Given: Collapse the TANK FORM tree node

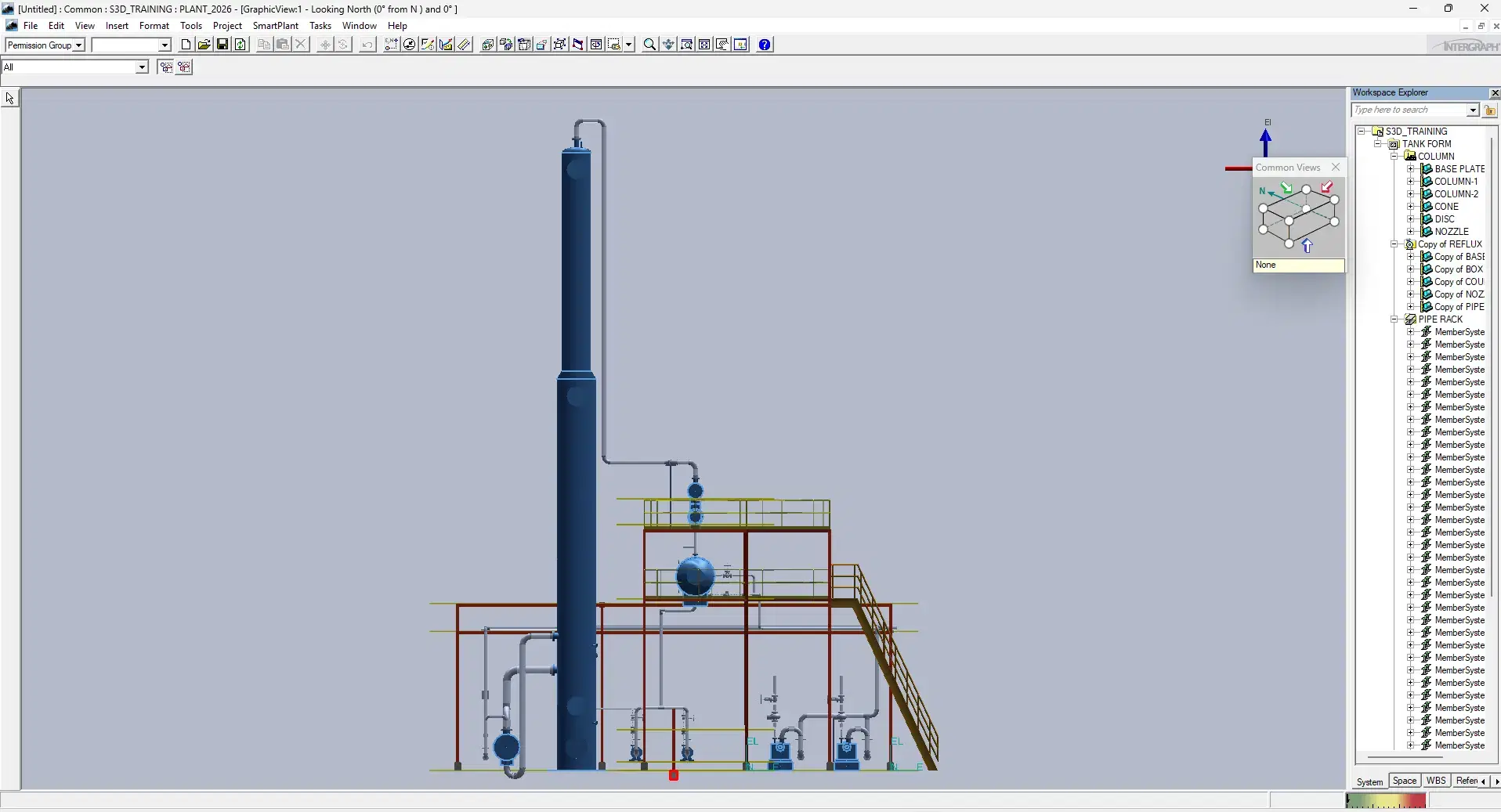Looking at the screenshot, I should (1378, 144).
